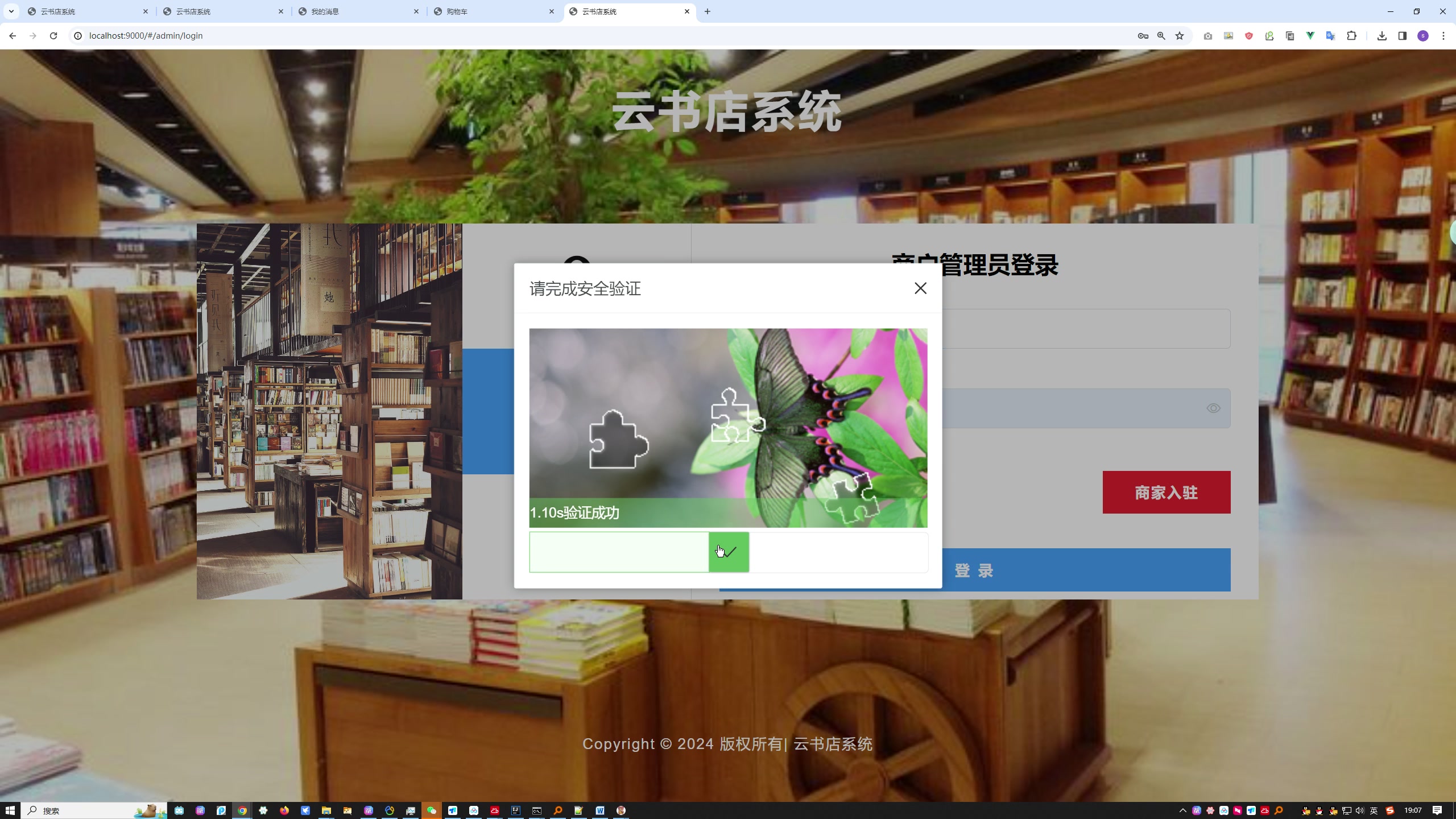Reload the current page
The height and width of the screenshot is (819, 1456).
[x=53, y=36]
